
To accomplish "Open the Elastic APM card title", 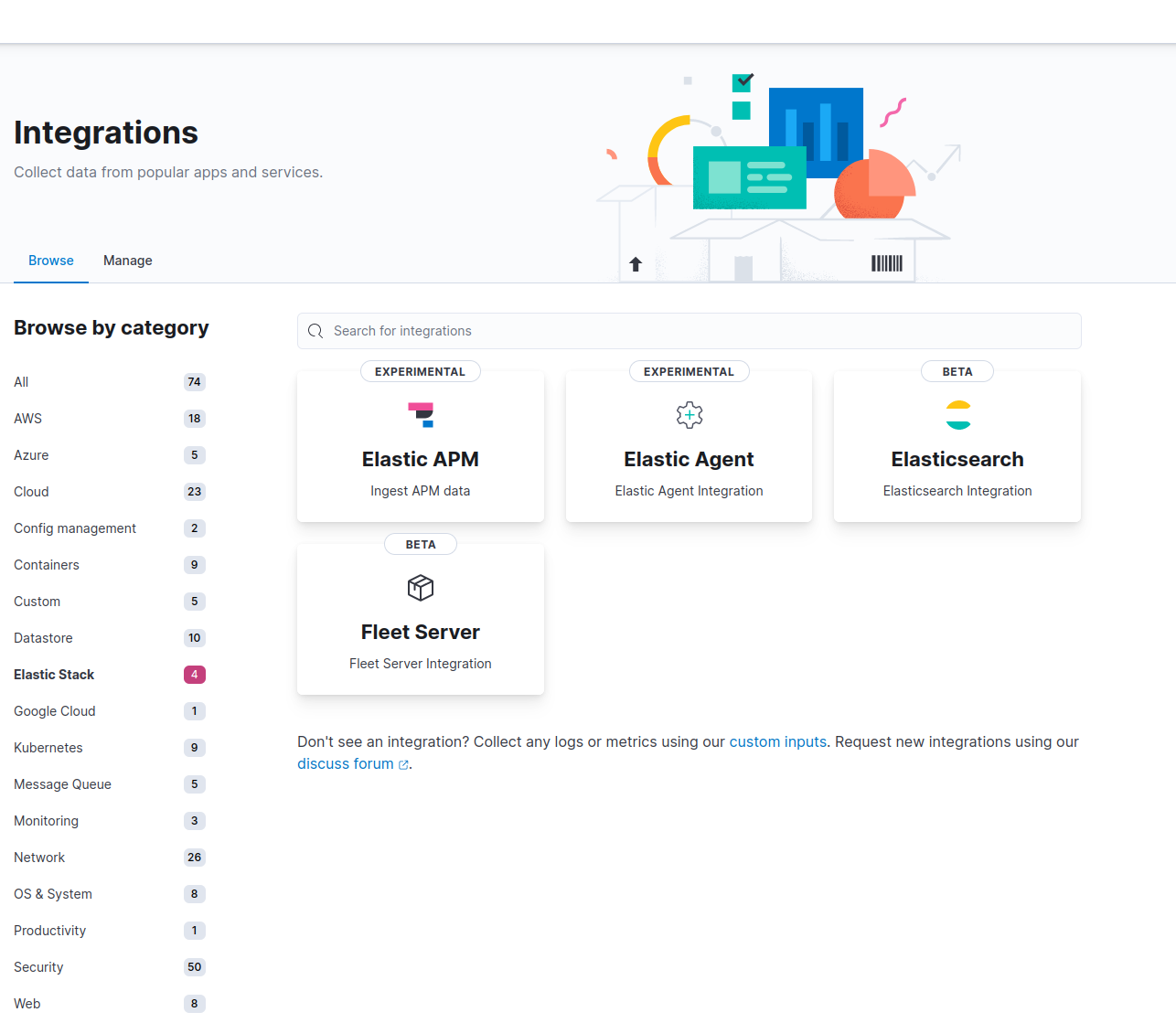I will tap(421, 459).
